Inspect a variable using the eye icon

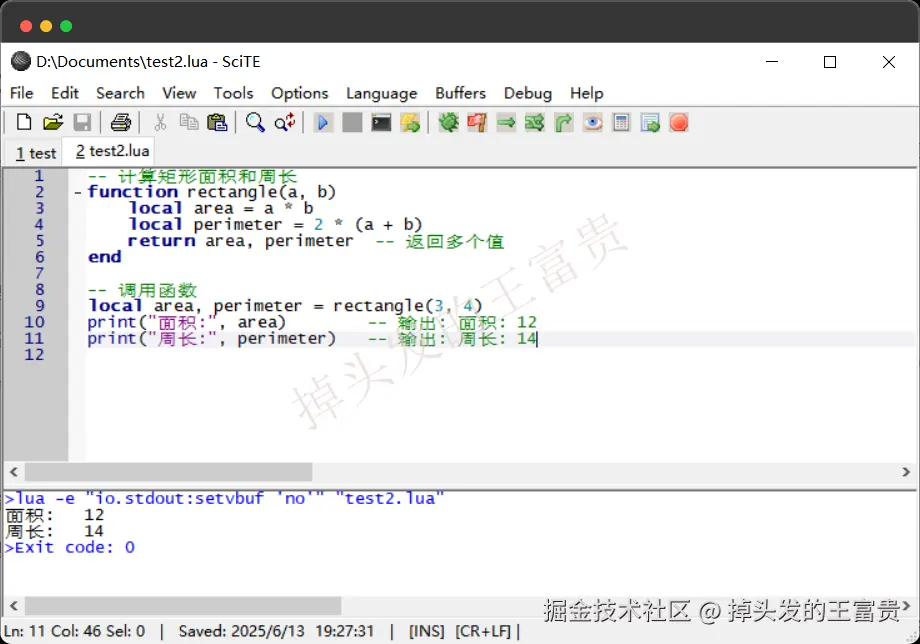click(x=592, y=122)
